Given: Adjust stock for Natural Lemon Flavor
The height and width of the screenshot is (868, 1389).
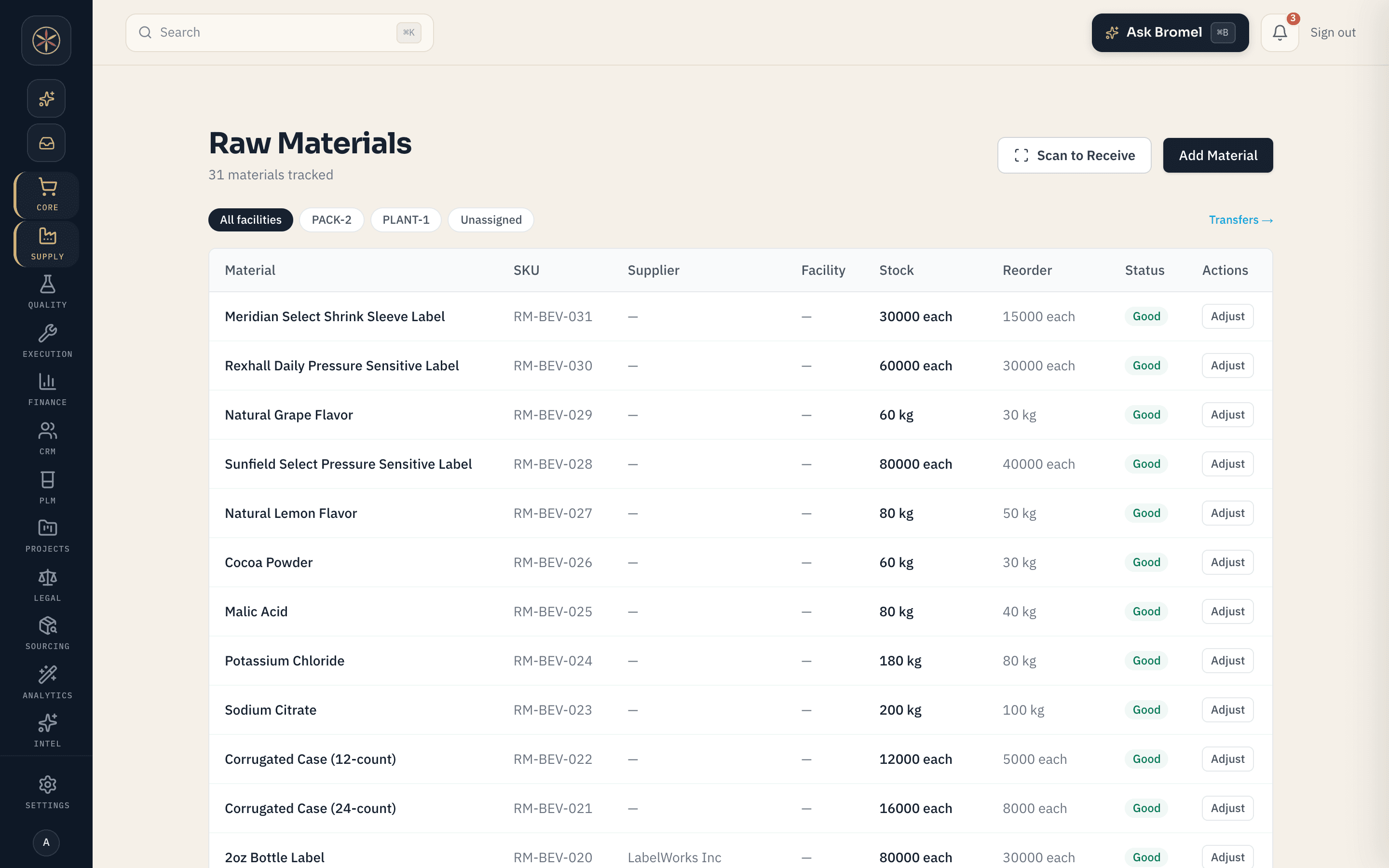Looking at the screenshot, I should coord(1228,513).
